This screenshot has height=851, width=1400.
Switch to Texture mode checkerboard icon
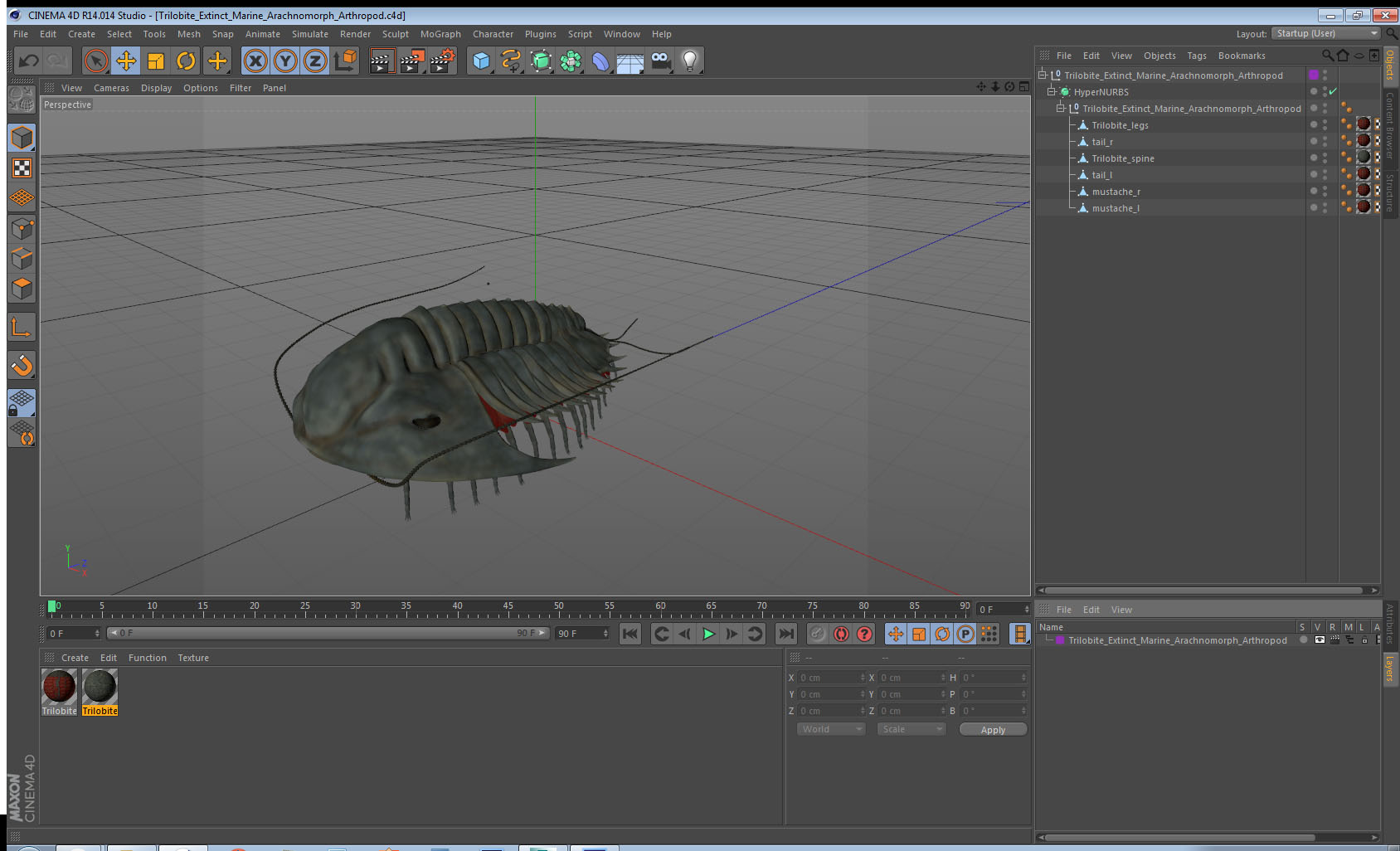(22, 168)
